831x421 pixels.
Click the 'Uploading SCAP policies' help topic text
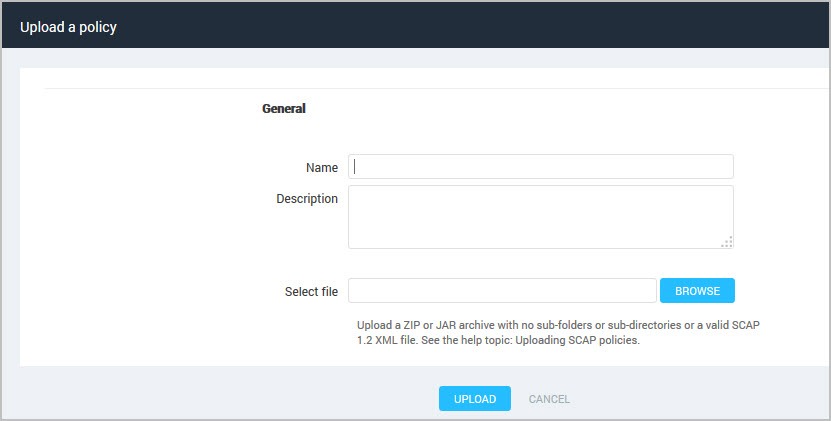577,340
